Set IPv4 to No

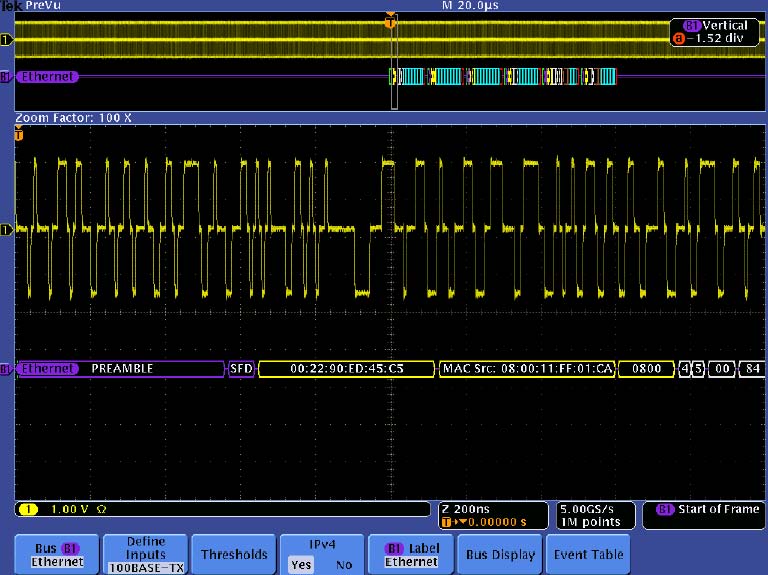coord(344,565)
